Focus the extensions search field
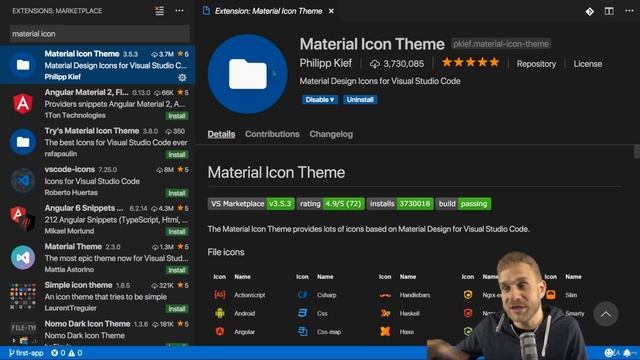The height and width of the screenshot is (360, 640). point(100,34)
